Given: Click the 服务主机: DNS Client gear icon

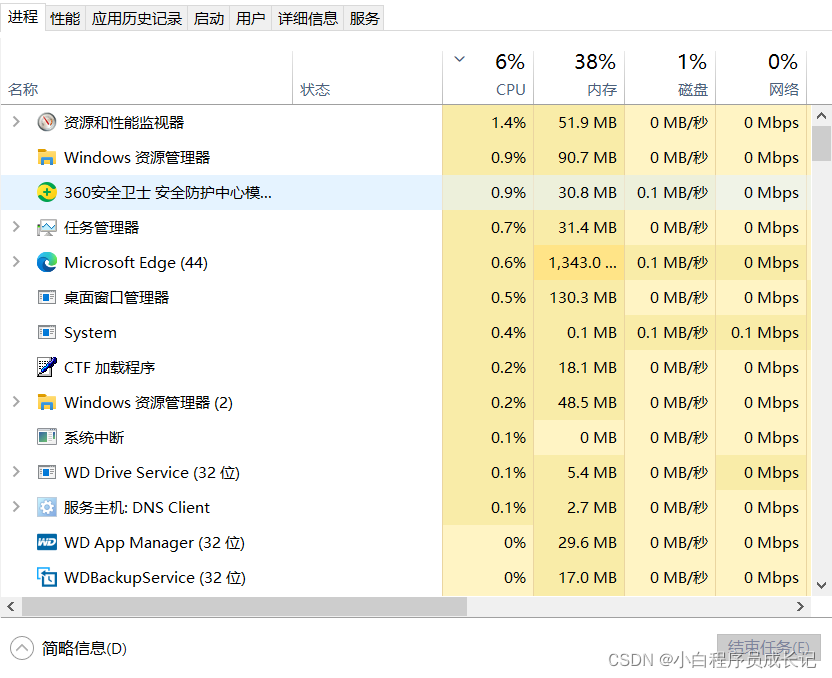Looking at the screenshot, I should click(x=47, y=508).
